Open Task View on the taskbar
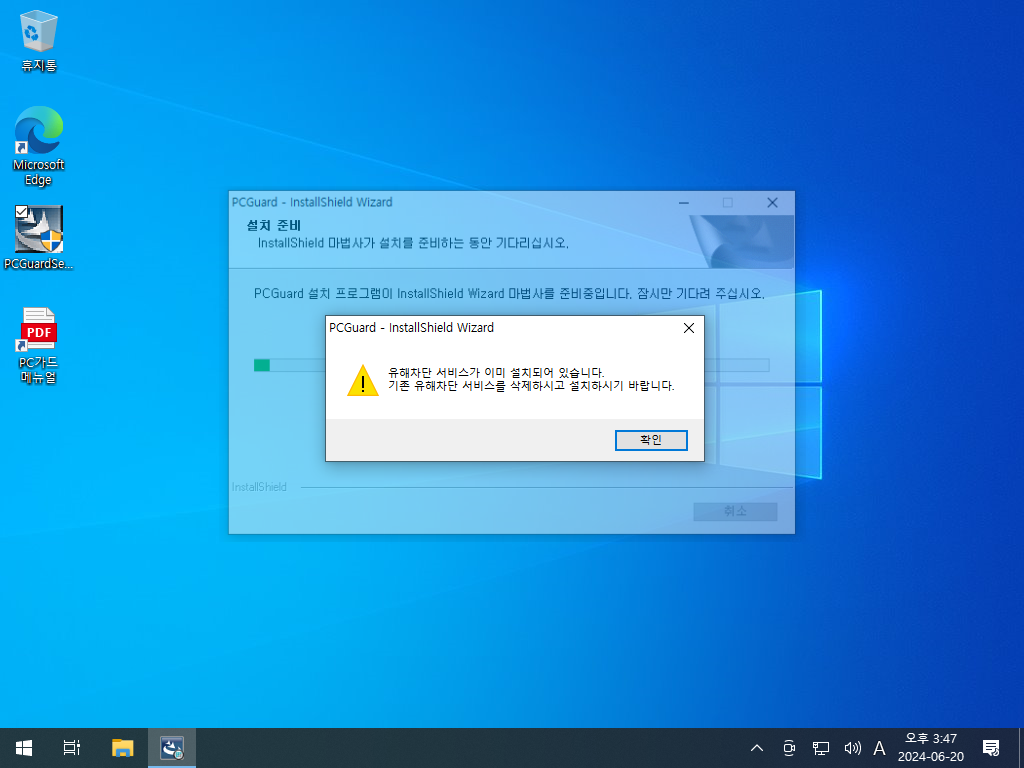Screen dimensions: 1024x768 (72, 748)
